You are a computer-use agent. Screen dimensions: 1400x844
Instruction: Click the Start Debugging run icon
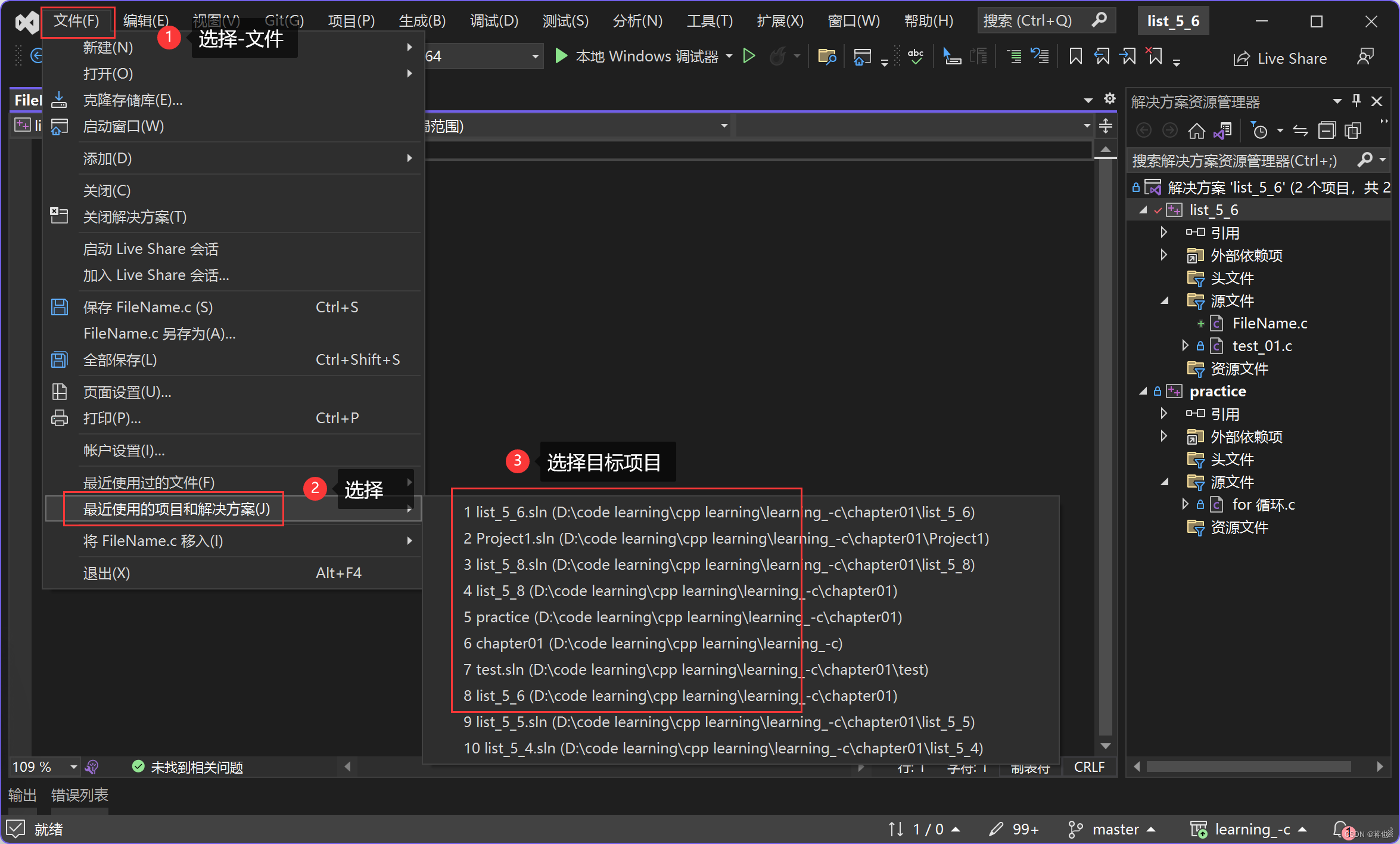click(562, 57)
